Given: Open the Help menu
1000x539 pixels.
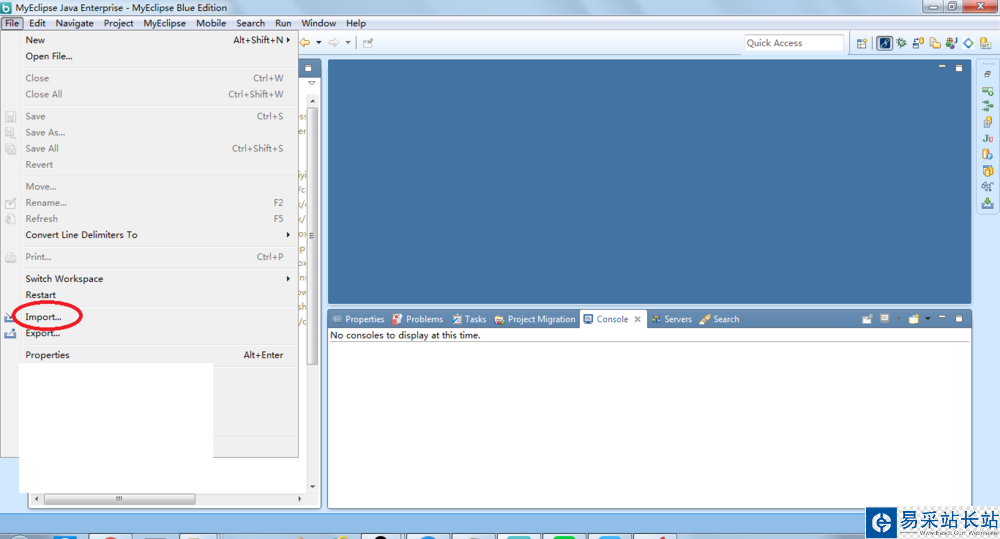Looking at the screenshot, I should pyautogui.click(x=356, y=23).
